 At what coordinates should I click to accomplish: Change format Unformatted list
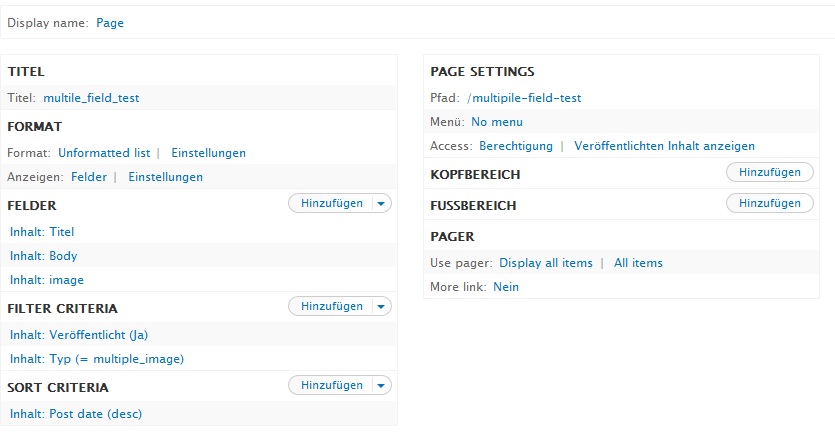pyautogui.click(x=104, y=153)
